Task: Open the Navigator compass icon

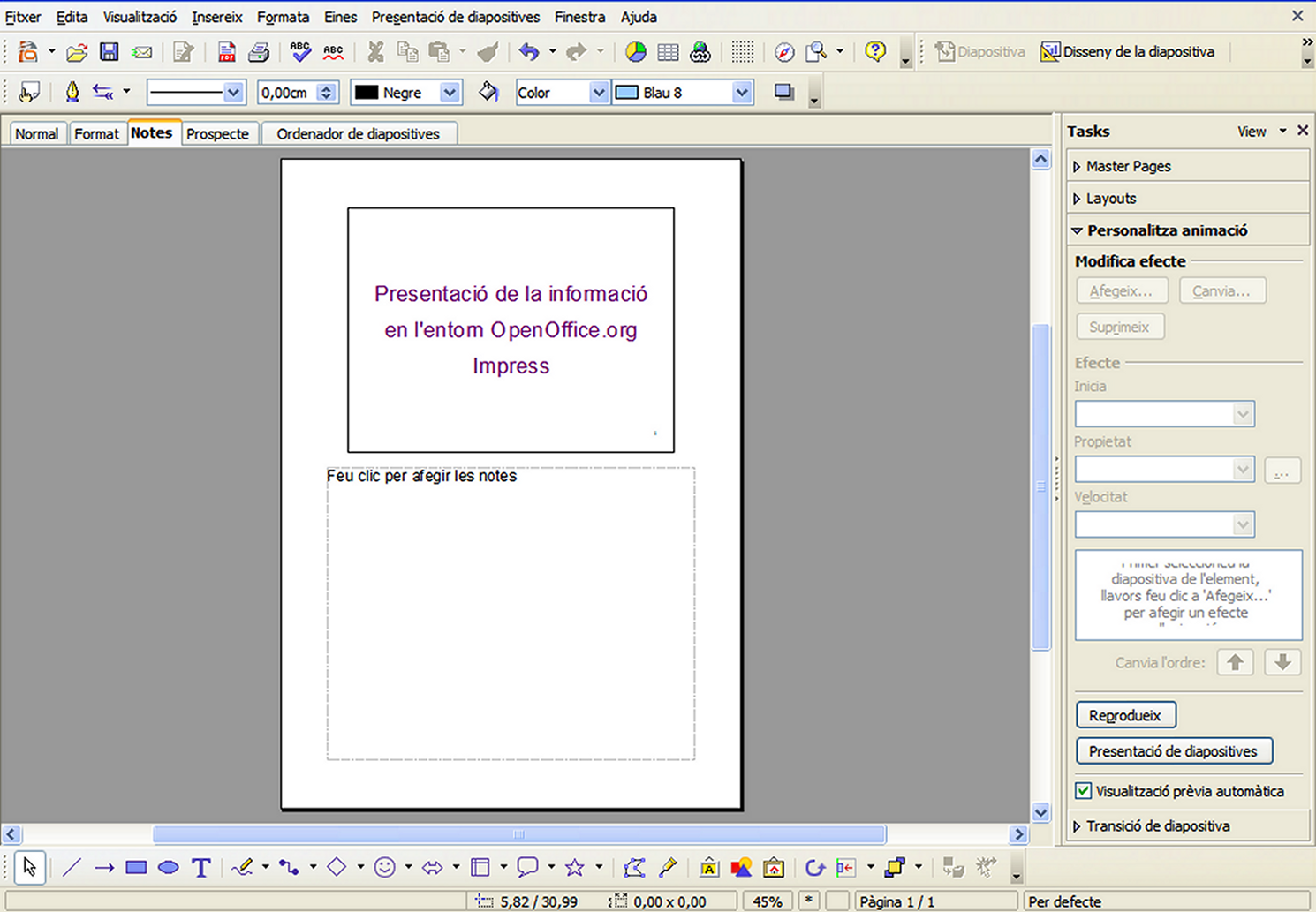Action: click(x=784, y=52)
